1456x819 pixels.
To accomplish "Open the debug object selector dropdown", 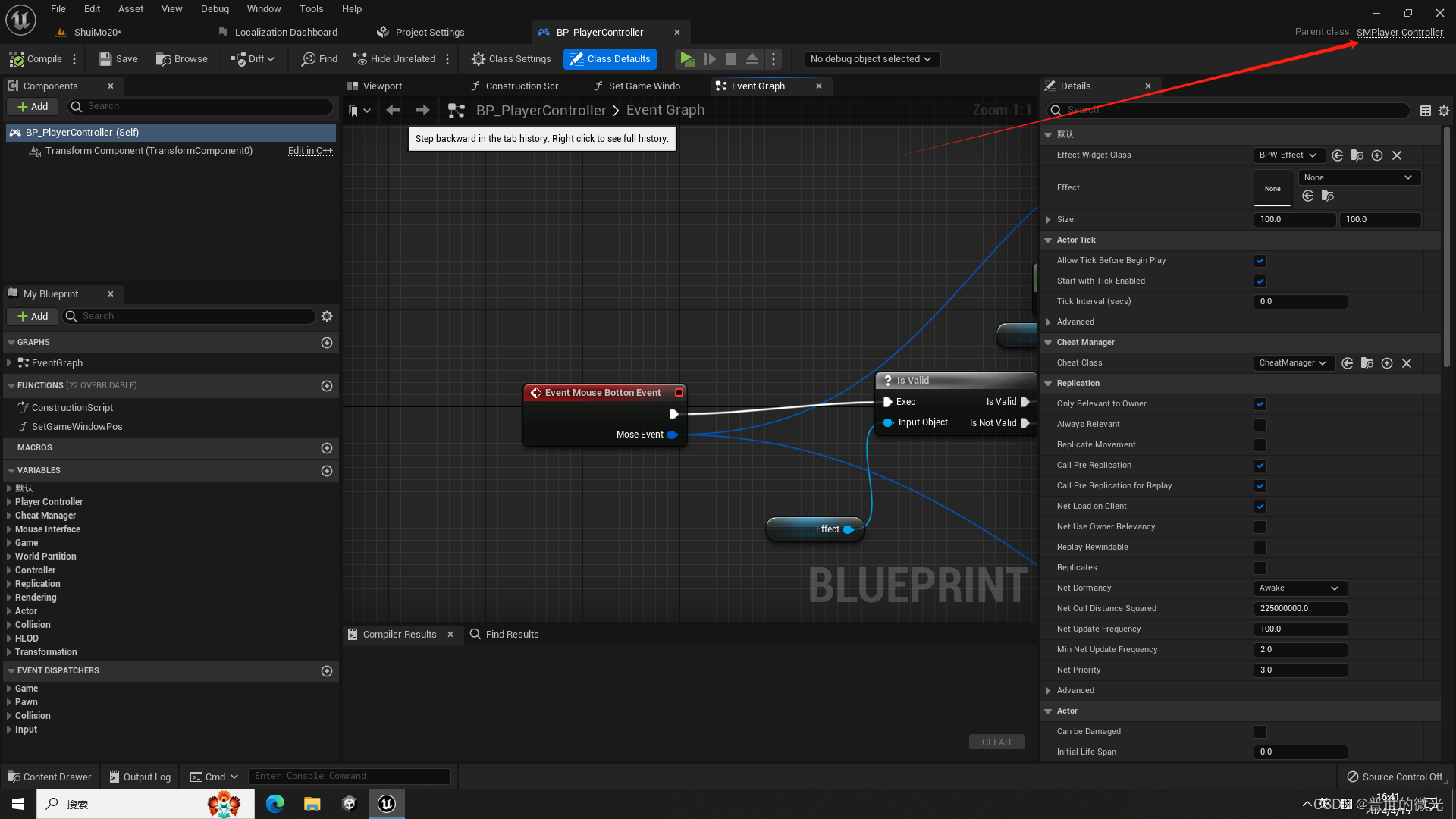I will click(871, 59).
